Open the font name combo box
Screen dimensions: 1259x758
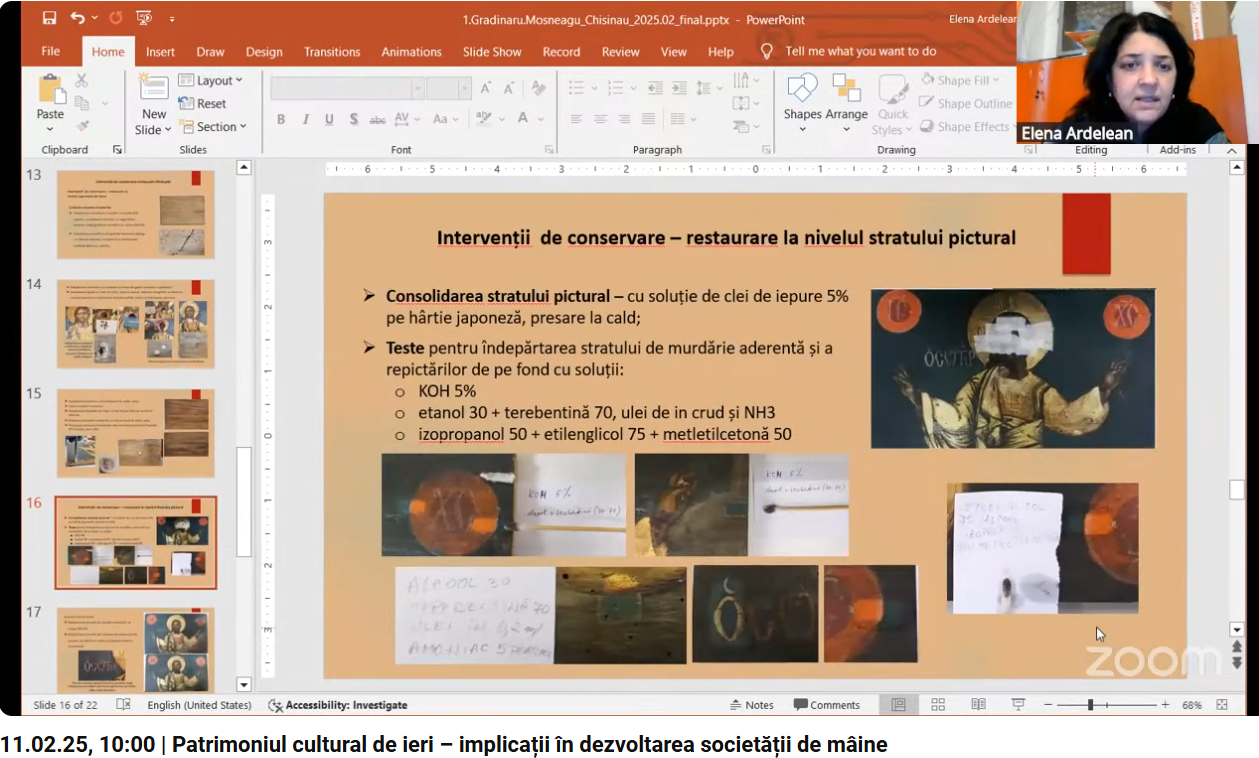(x=347, y=88)
